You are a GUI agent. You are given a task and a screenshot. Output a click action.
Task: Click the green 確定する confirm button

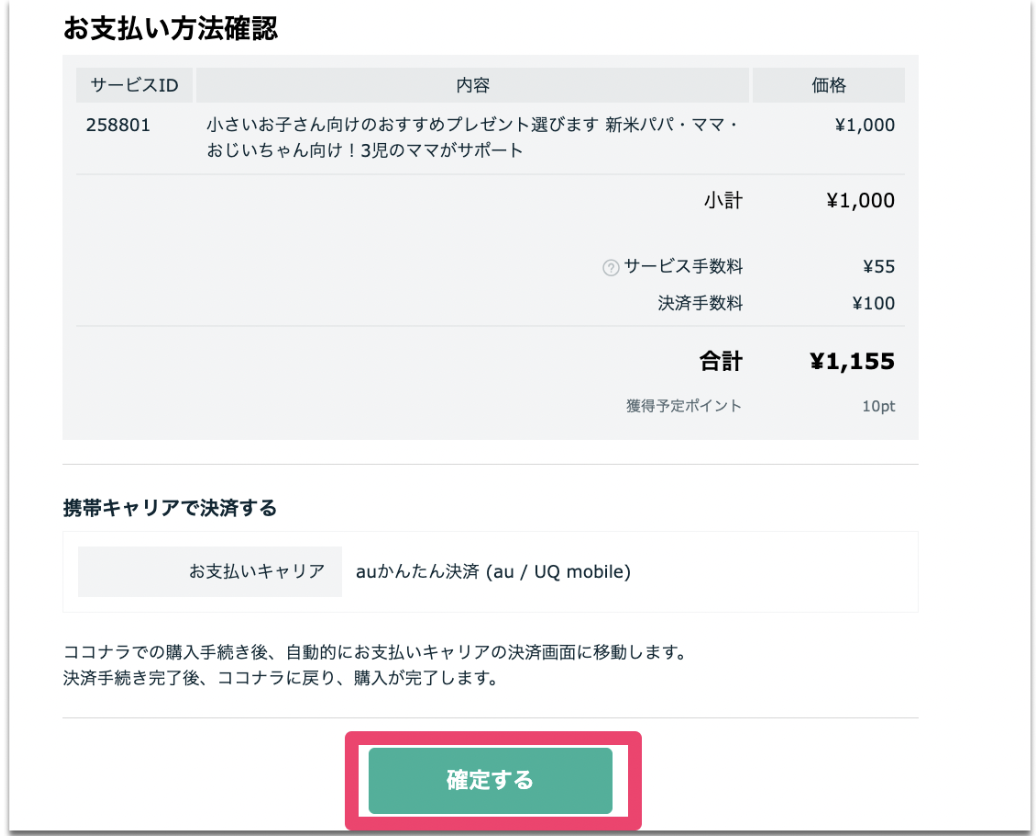pyautogui.click(x=490, y=781)
